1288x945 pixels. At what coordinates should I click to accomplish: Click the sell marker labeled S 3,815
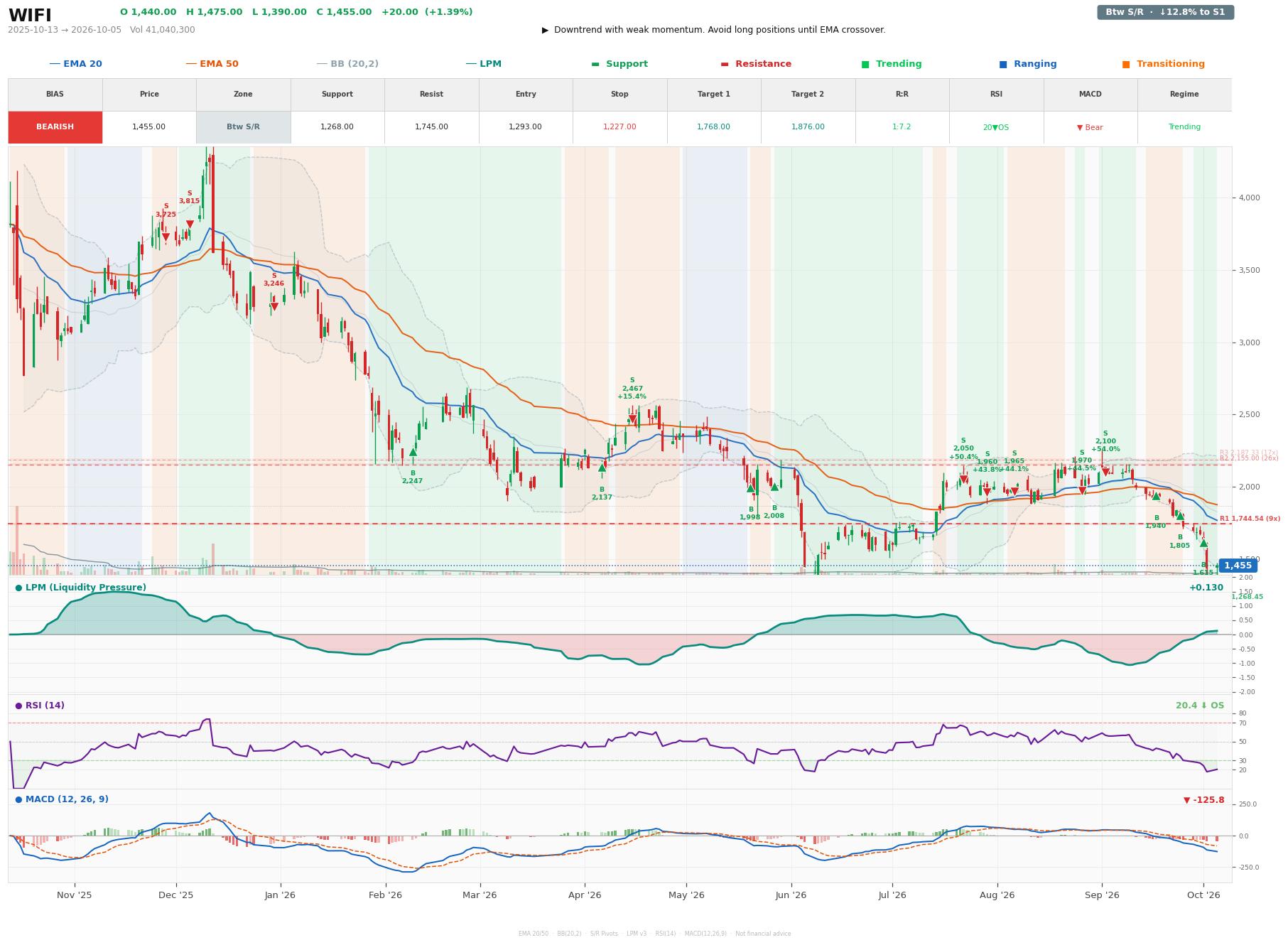pyautogui.click(x=190, y=225)
